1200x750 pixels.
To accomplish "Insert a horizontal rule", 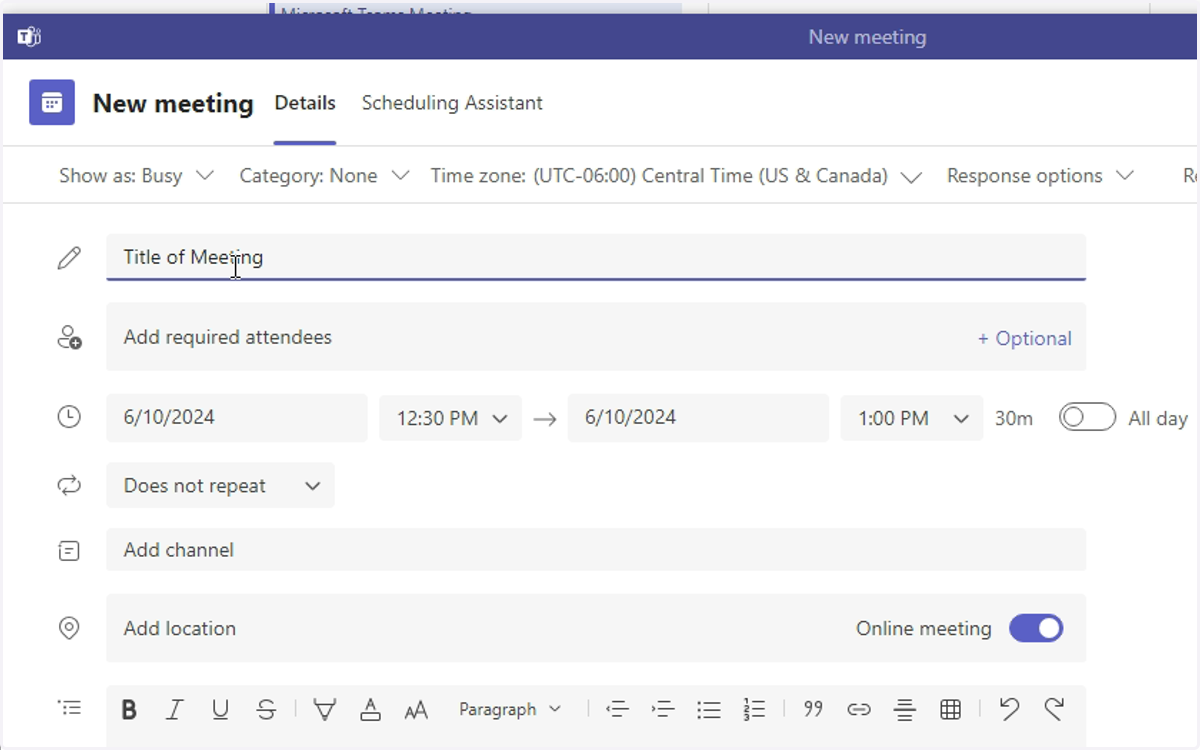I will pyautogui.click(x=905, y=710).
